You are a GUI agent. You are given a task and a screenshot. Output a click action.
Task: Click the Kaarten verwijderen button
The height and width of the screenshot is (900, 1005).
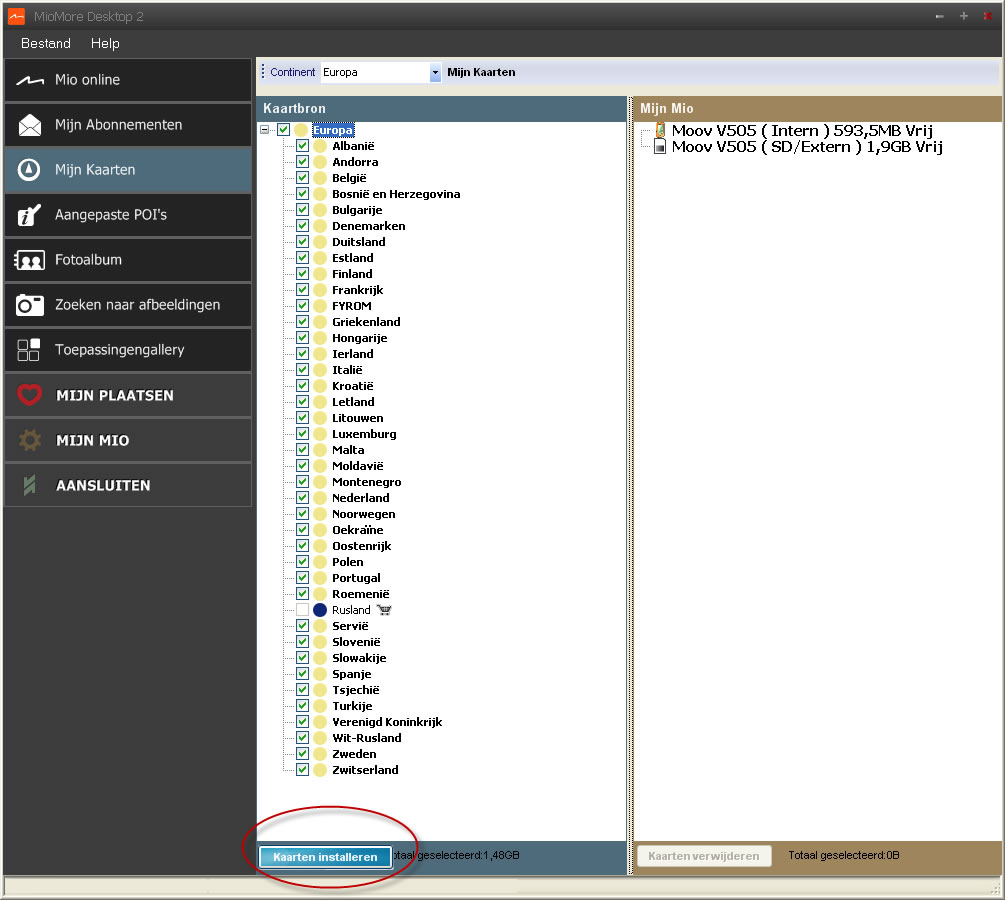(x=704, y=856)
